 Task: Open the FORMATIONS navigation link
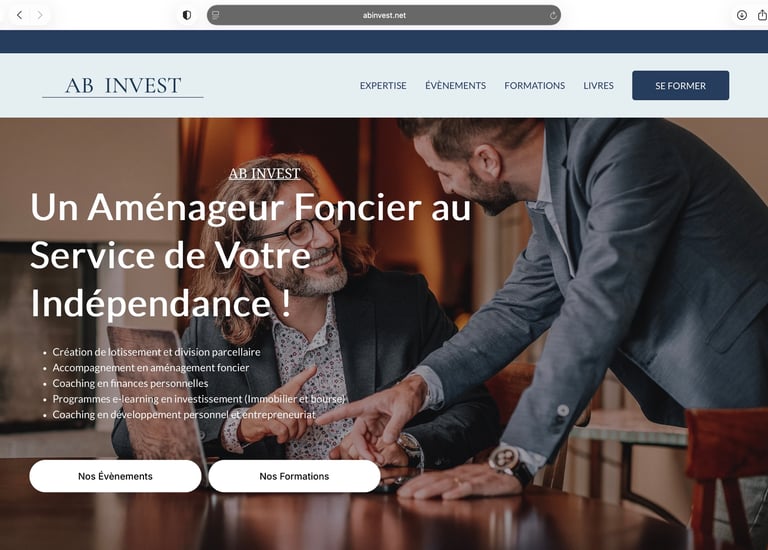[x=534, y=85]
